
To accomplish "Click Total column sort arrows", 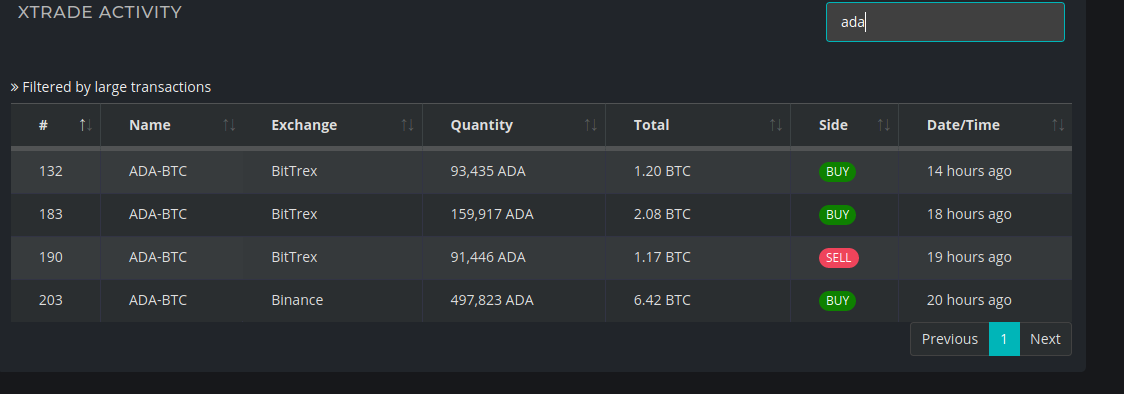I will click(776, 125).
